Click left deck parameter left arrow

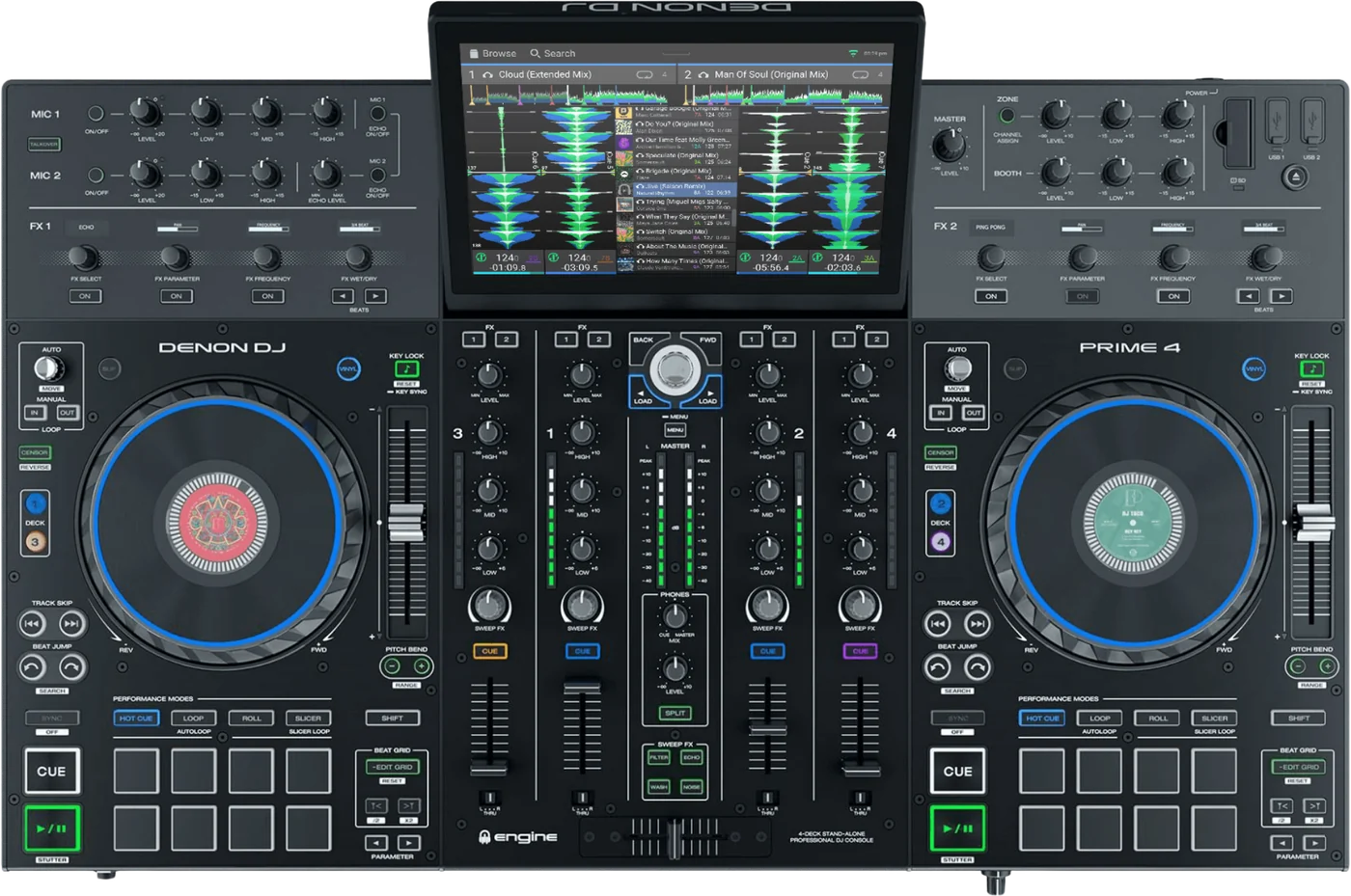pyautogui.click(x=376, y=843)
